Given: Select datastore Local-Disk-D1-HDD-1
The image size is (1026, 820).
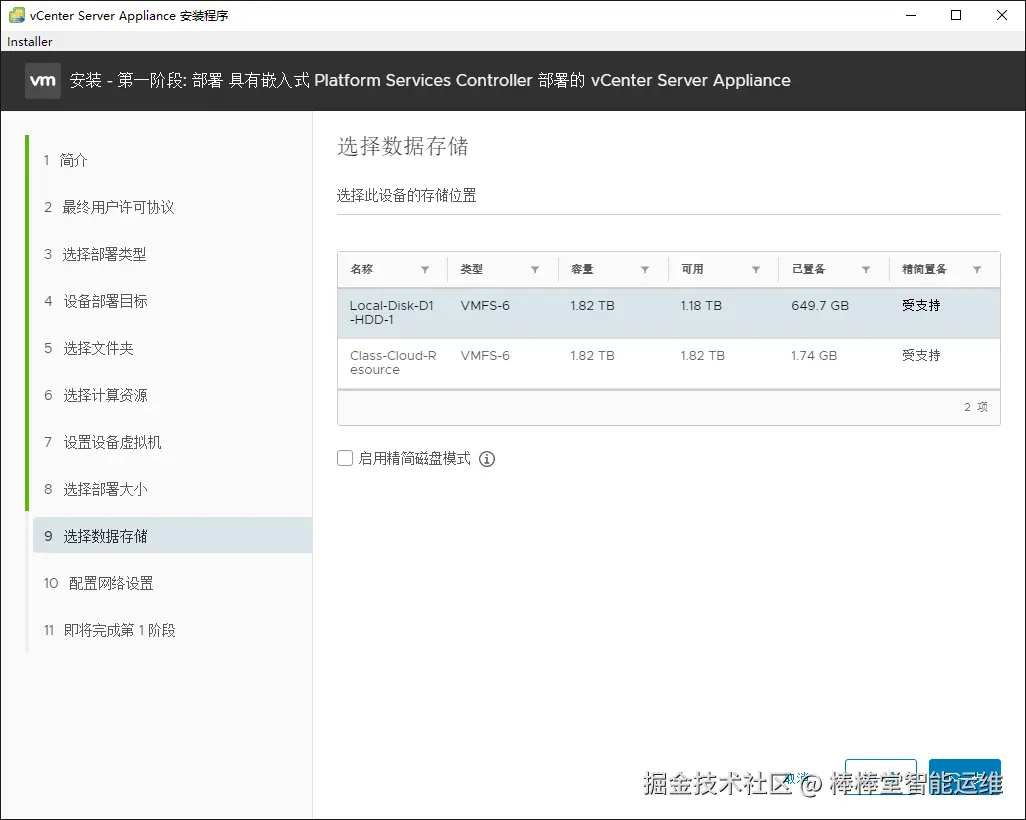Looking at the screenshot, I should click(669, 313).
